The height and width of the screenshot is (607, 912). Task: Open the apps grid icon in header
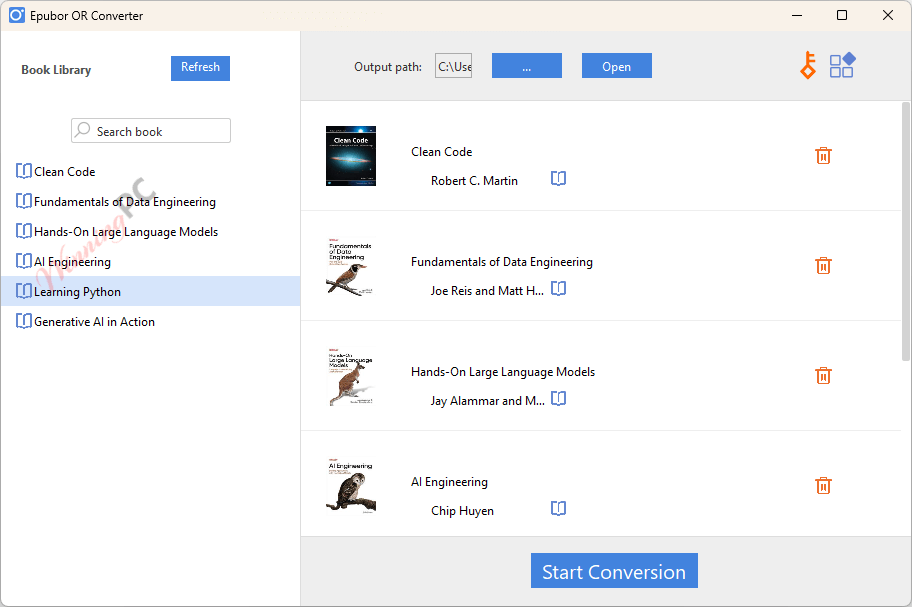point(842,65)
